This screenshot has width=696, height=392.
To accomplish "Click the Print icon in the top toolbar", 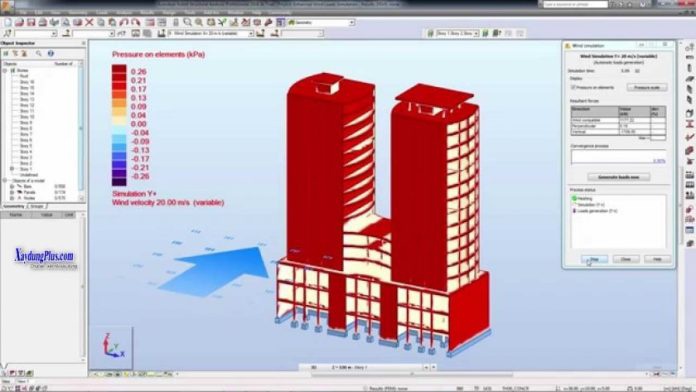I will 43,22.
